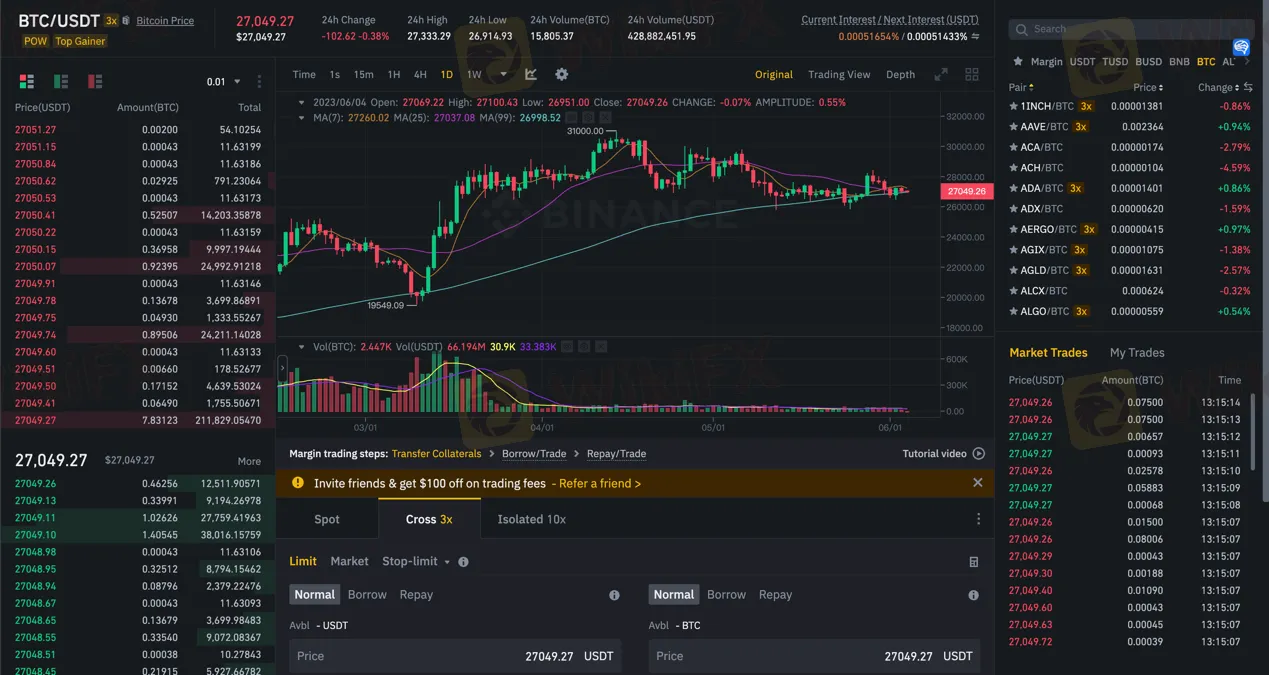
Task: Click the Refer a friend link
Action: click(598, 483)
